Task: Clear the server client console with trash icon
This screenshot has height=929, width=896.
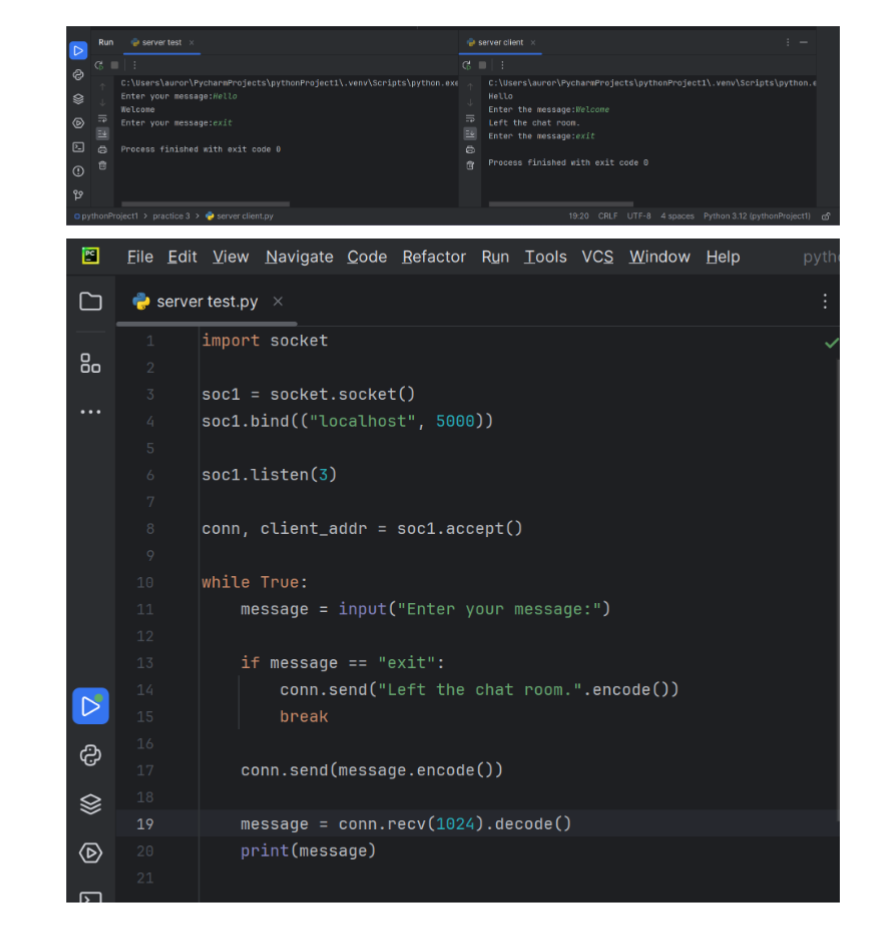Action: click(x=471, y=166)
